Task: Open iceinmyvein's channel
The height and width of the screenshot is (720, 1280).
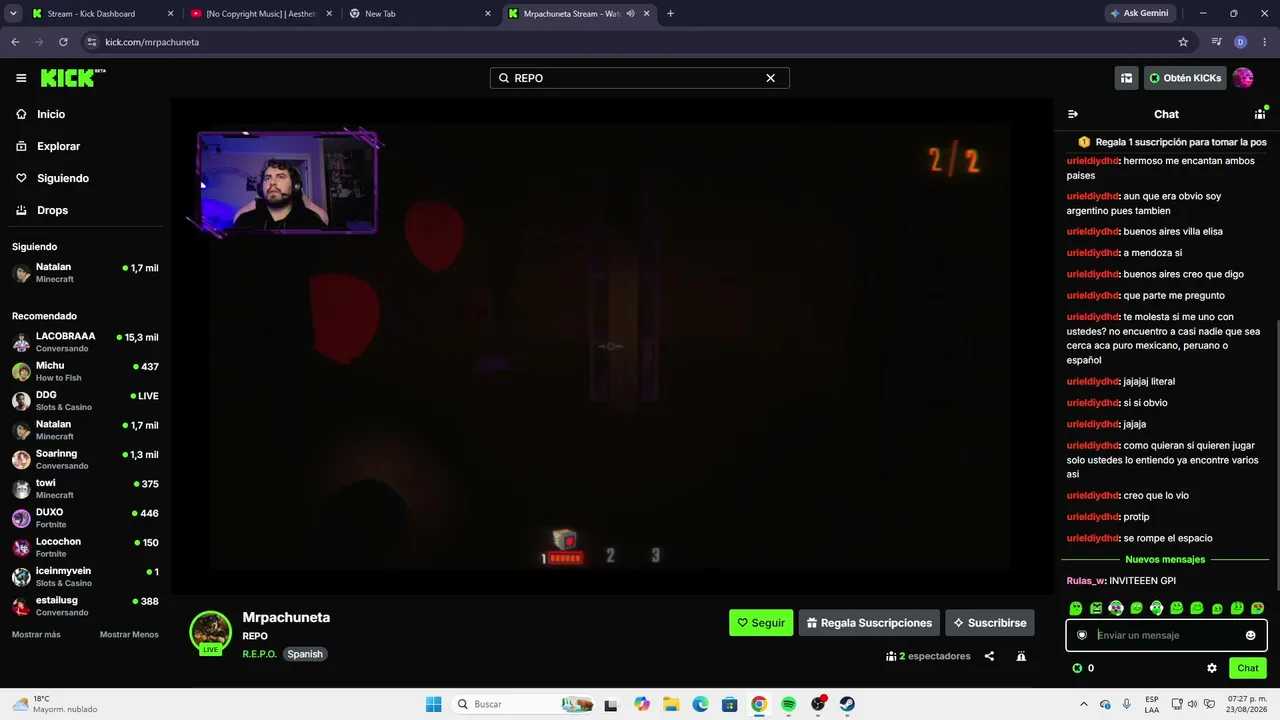Action: [x=85, y=577]
